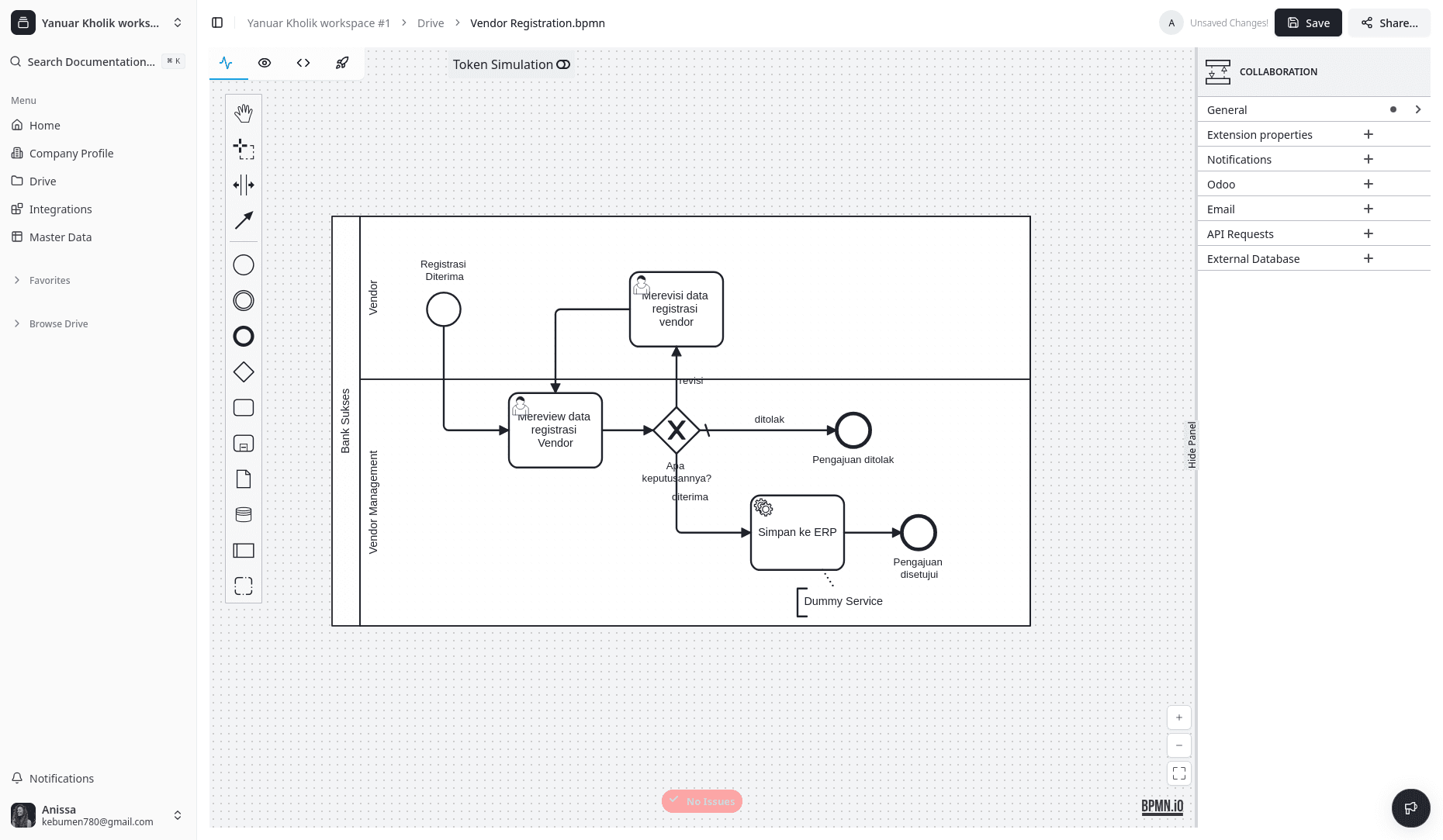Image resolution: width=1443 pixels, height=840 pixels.
Task: Switch to the code view tab
Action: 303,64
